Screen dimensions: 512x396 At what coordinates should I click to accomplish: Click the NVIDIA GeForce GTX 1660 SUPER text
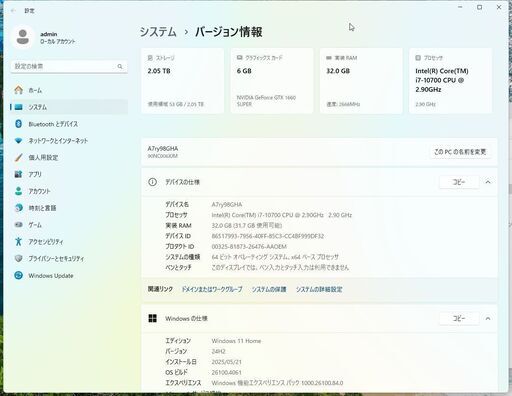tap(266, 101)
